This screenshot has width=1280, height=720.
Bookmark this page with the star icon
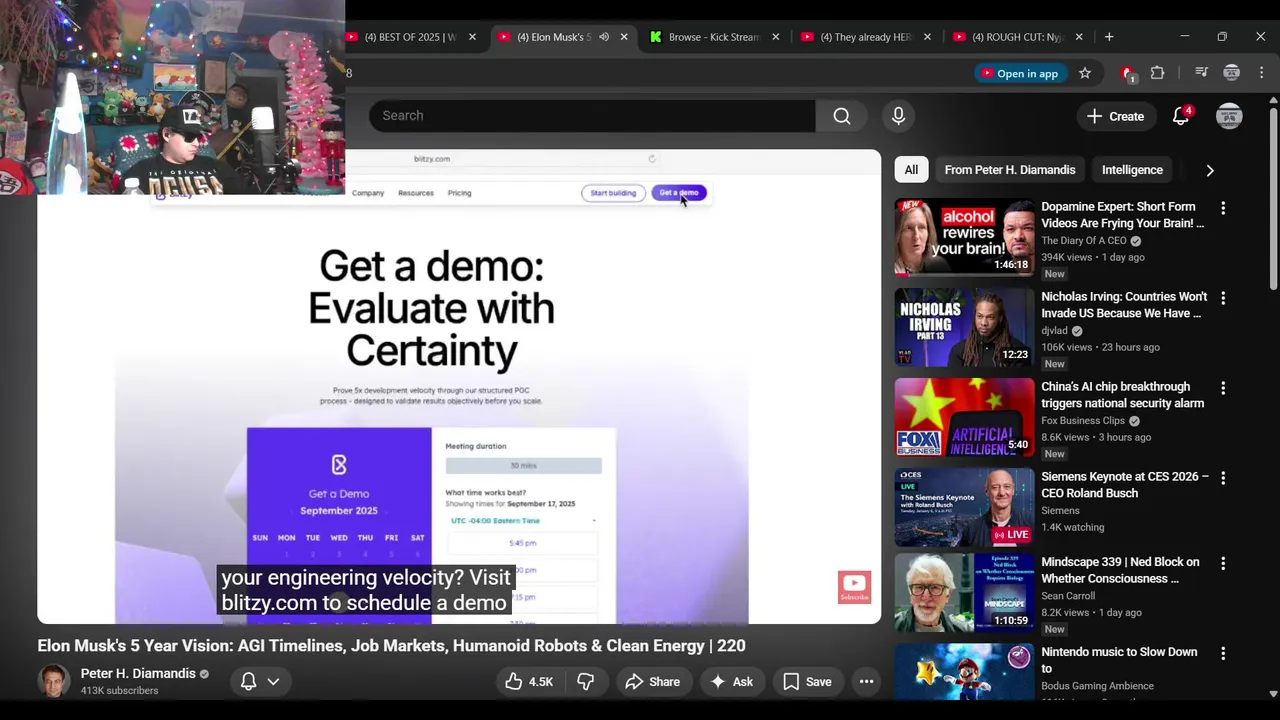tap(1085, 73)
